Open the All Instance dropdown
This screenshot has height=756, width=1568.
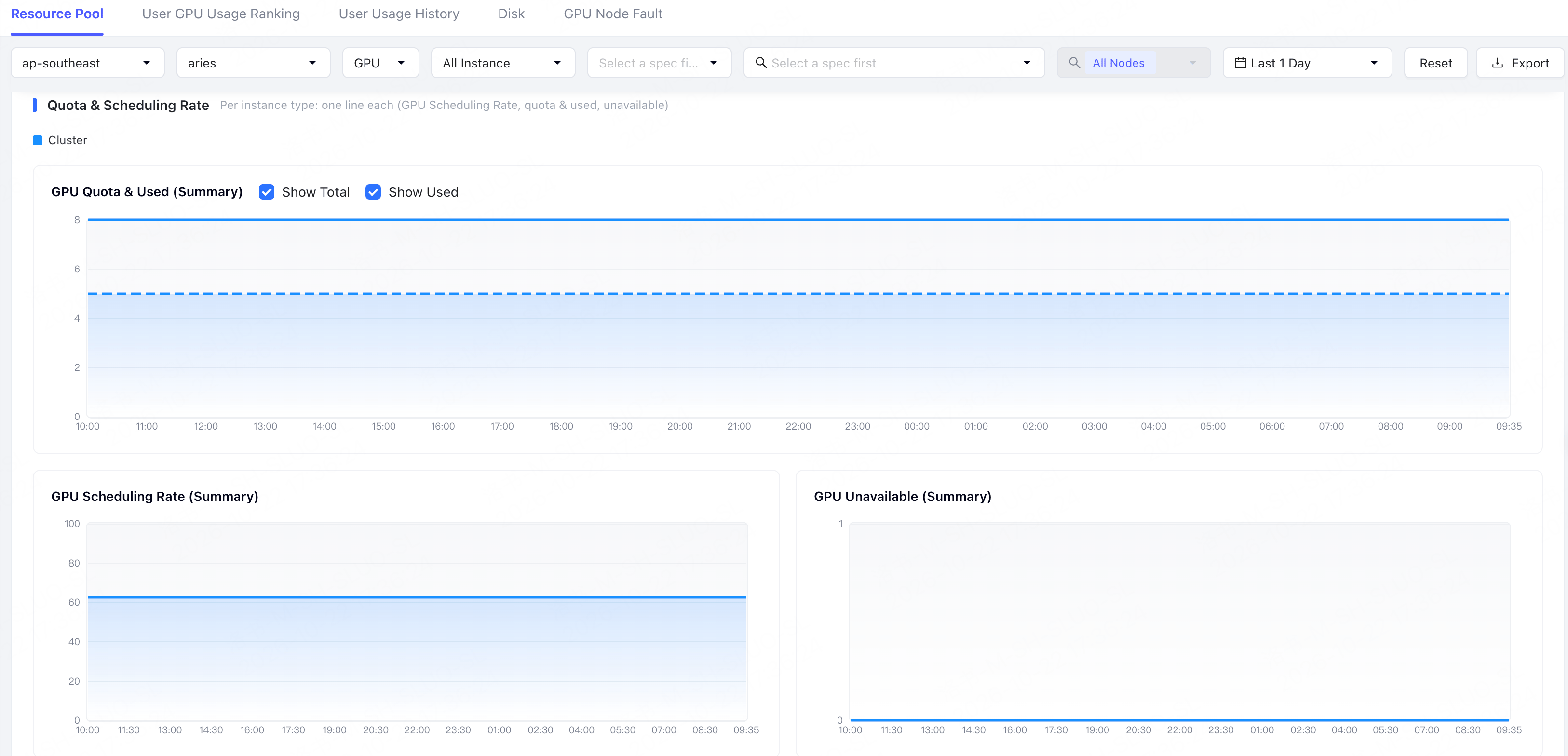[x=503, y=63]
